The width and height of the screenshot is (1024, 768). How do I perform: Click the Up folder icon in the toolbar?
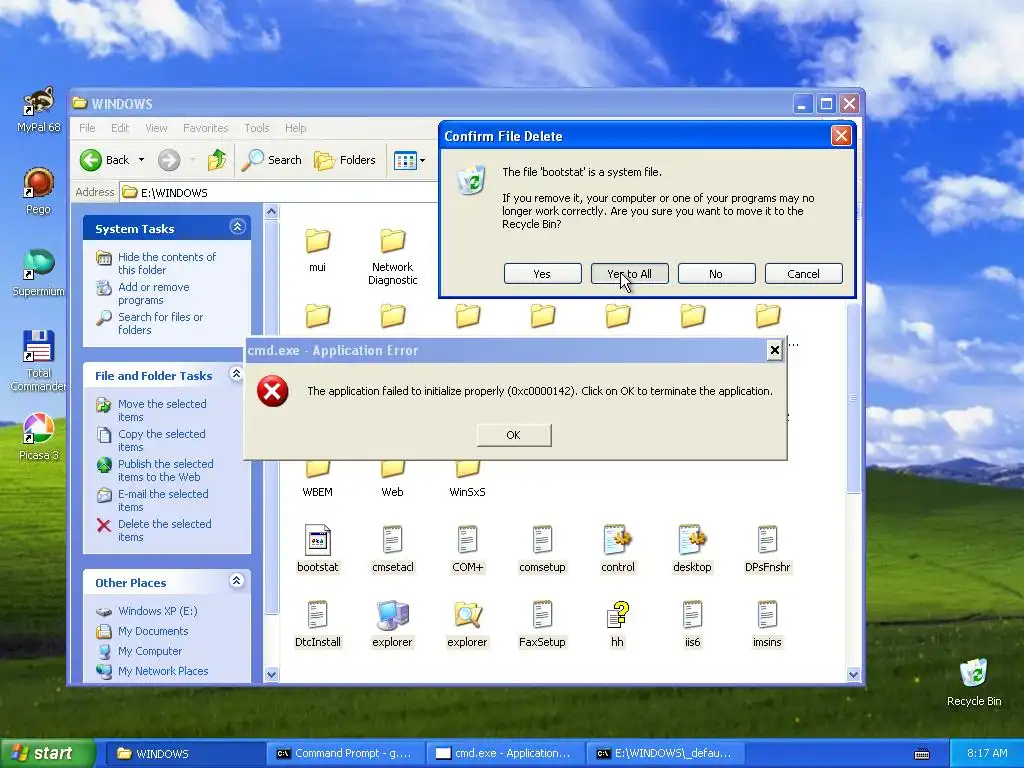click(217, 160)
